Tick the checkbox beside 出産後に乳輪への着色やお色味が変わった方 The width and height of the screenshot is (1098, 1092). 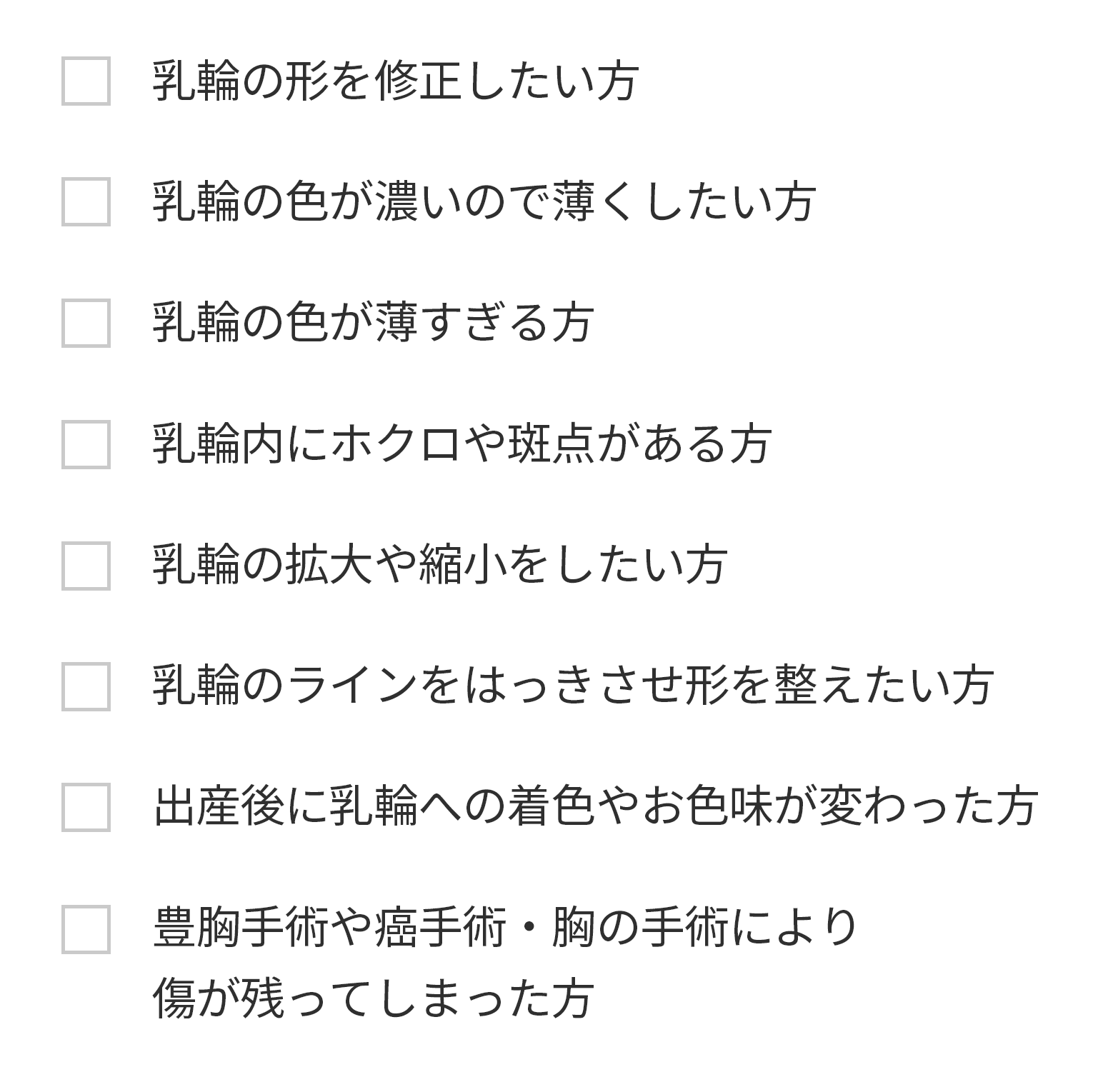tap(86, 807)
